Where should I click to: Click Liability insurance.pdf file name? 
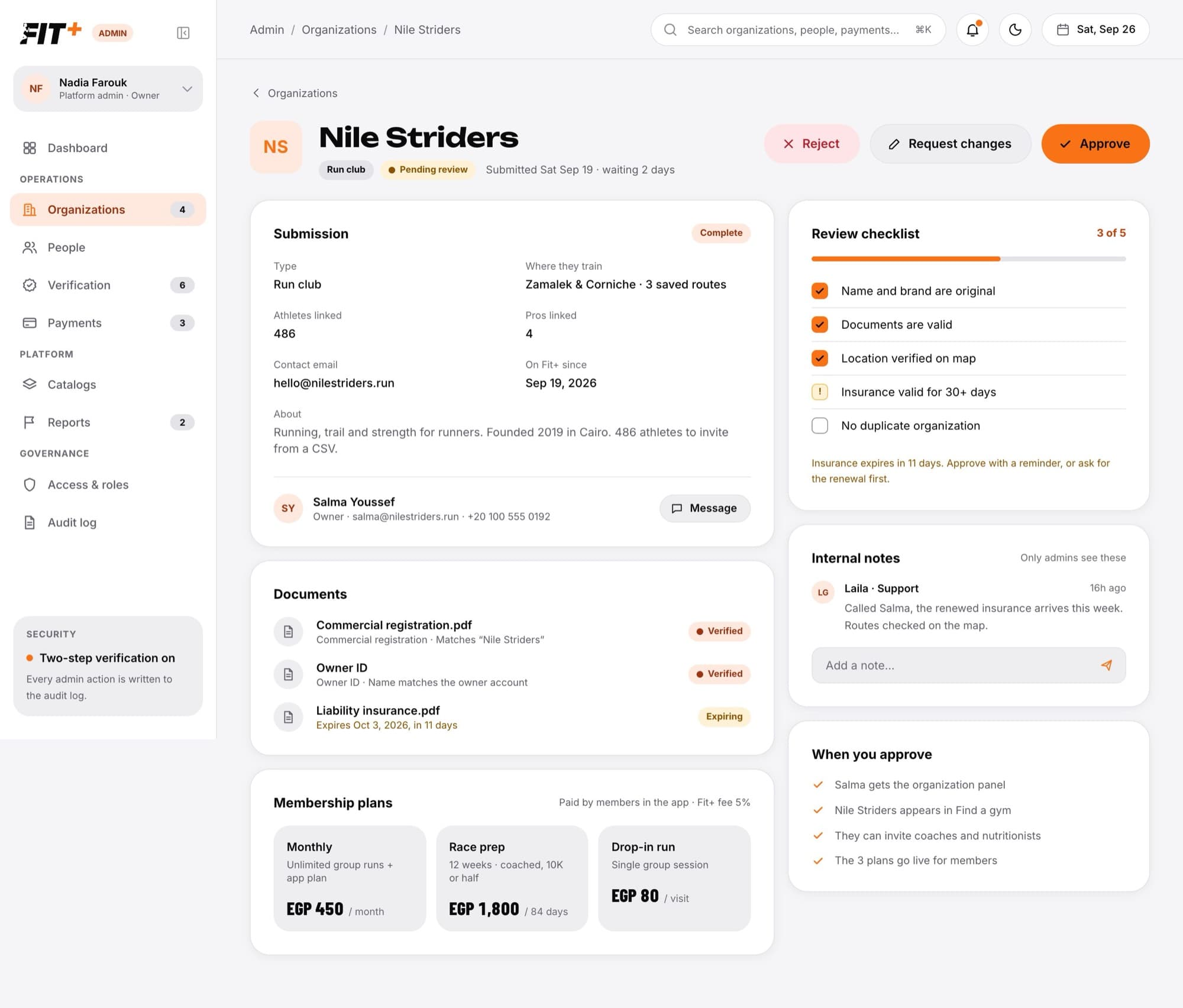point(378,710)
